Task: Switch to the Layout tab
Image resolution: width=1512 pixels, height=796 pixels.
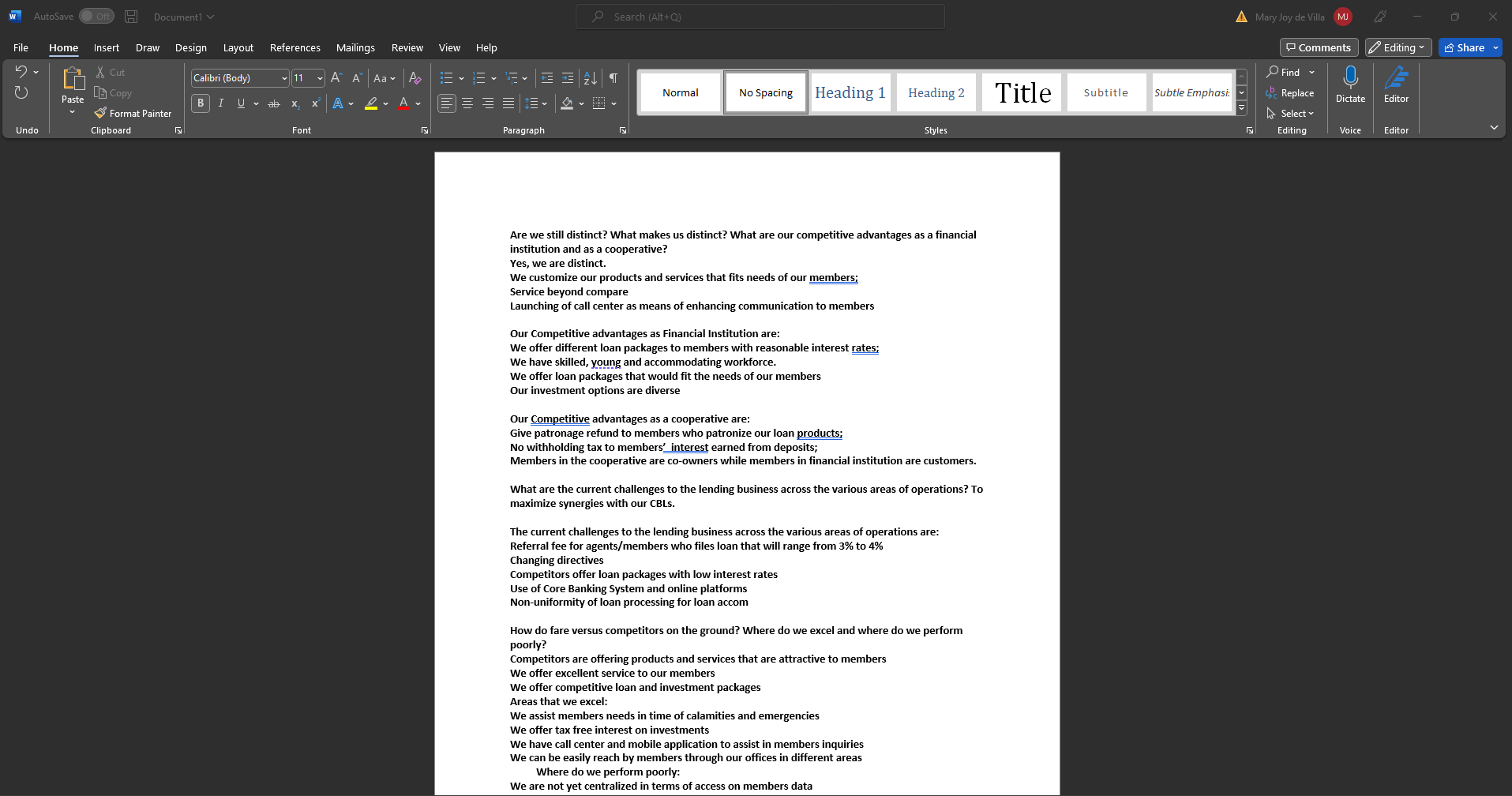Action: 238,47
